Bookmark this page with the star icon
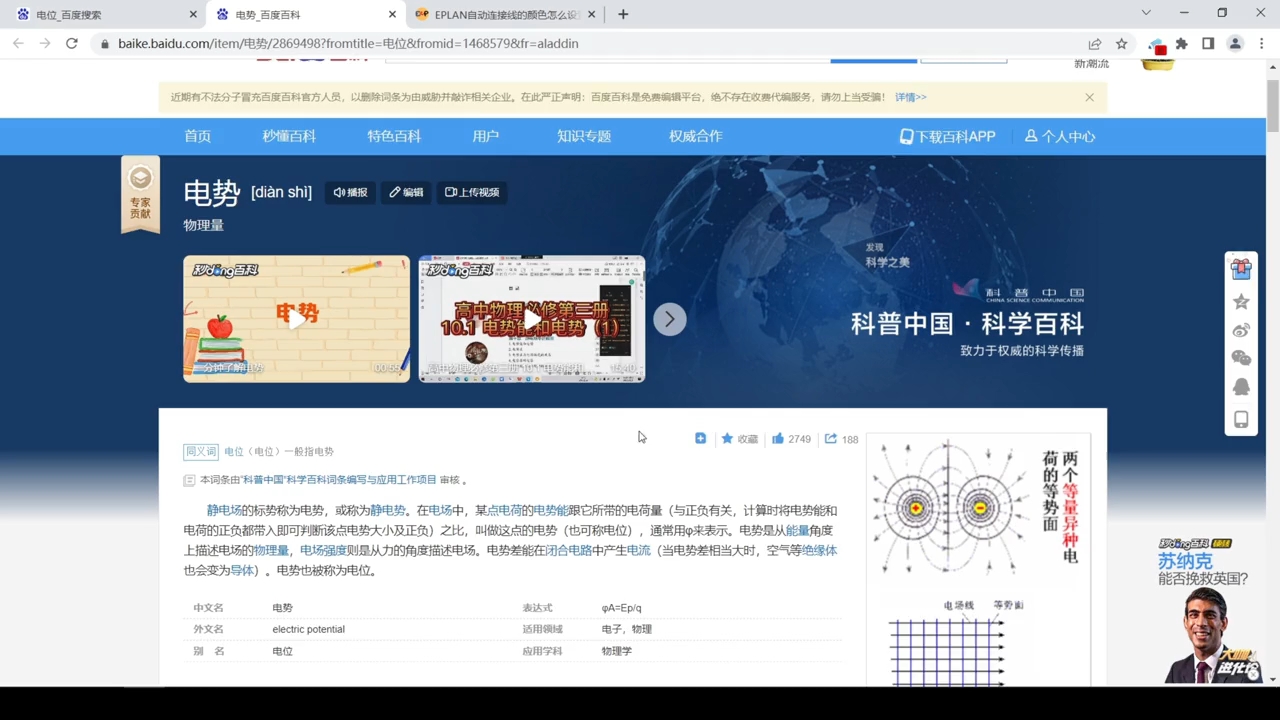Viewport: 1280px width, 720px height. (1122, 44)
